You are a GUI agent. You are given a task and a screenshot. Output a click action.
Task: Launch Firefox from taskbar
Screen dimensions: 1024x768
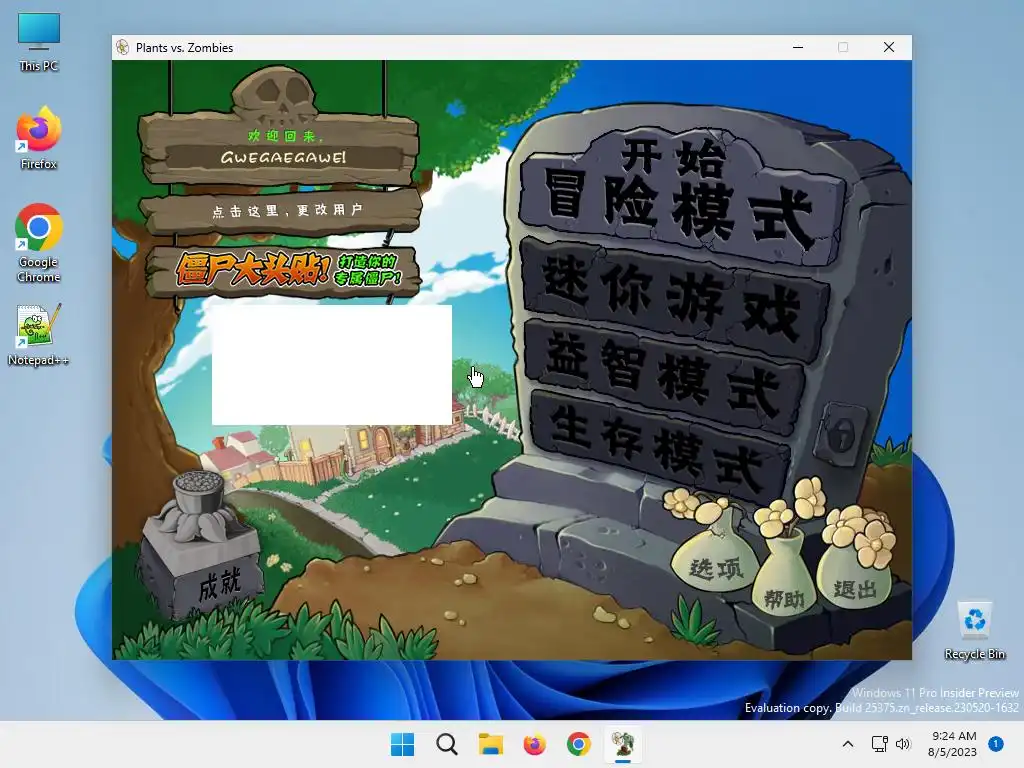[534, 744]
